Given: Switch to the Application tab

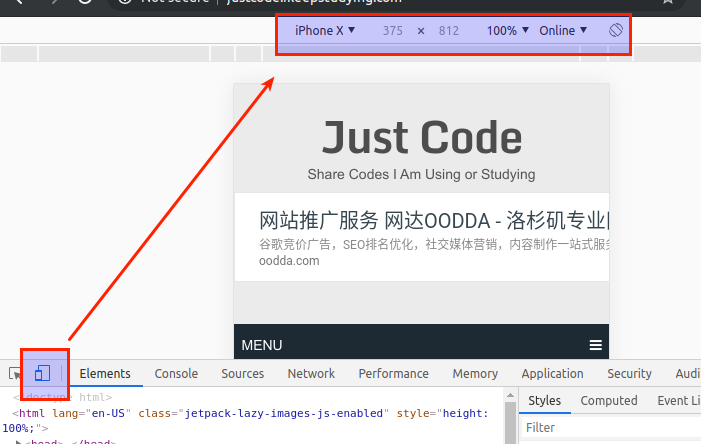Looking at the screenshot, I should pos(553,373).
